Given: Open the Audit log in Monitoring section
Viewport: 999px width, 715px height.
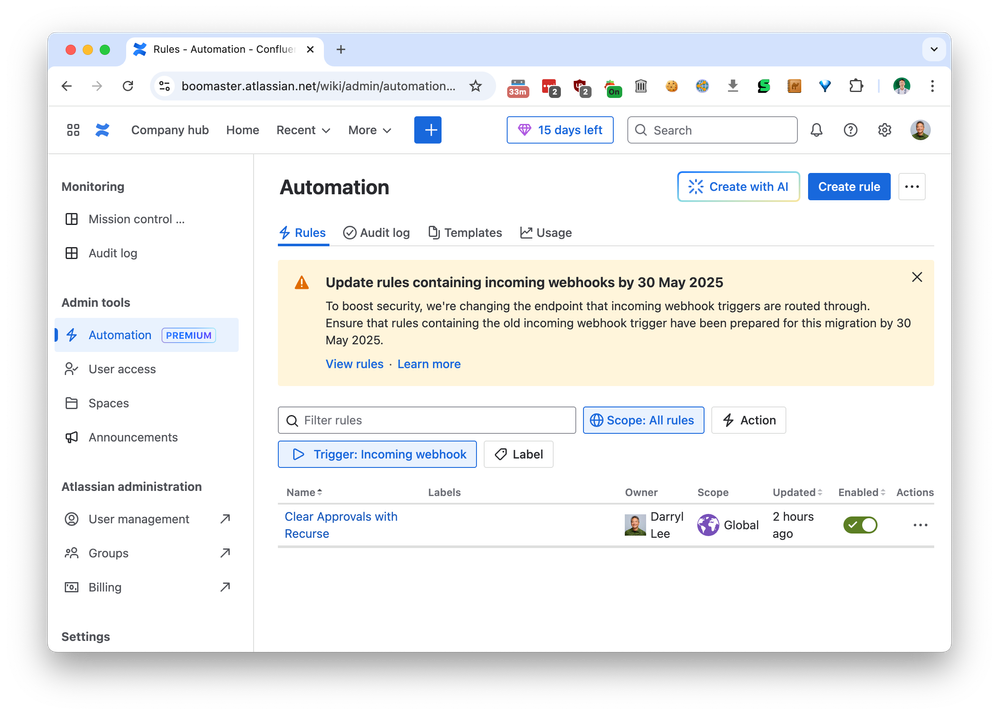Looking at the screenshot, I should pyautogui.click(x=112, y=253).
